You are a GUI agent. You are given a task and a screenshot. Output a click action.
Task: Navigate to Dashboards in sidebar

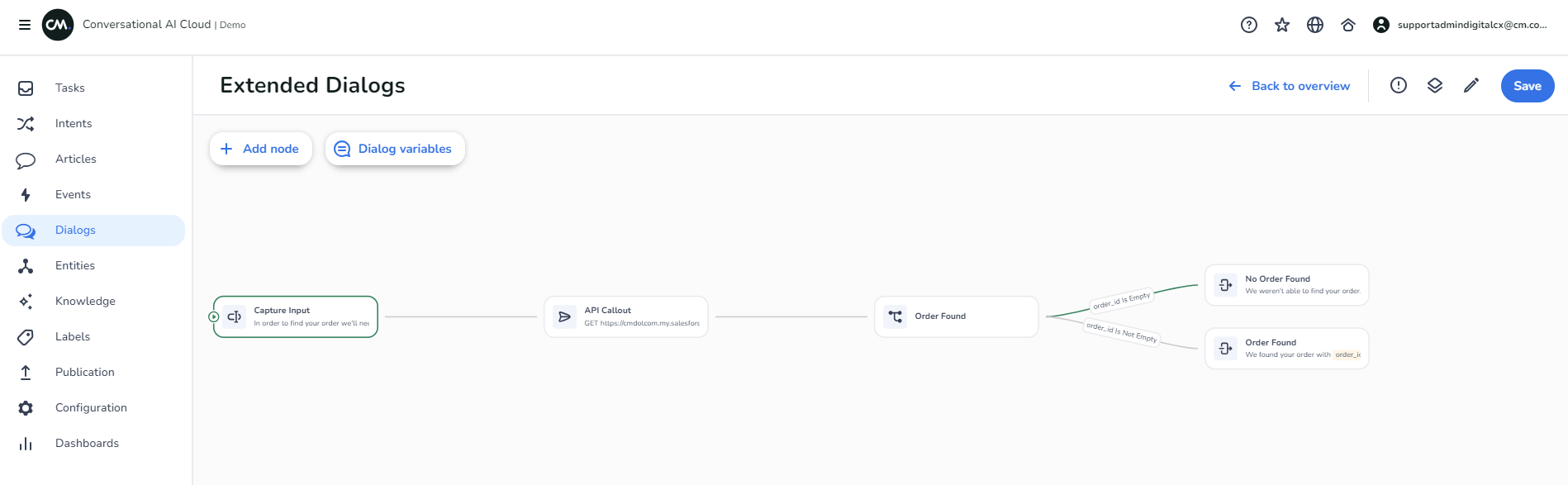coord(87,443)
